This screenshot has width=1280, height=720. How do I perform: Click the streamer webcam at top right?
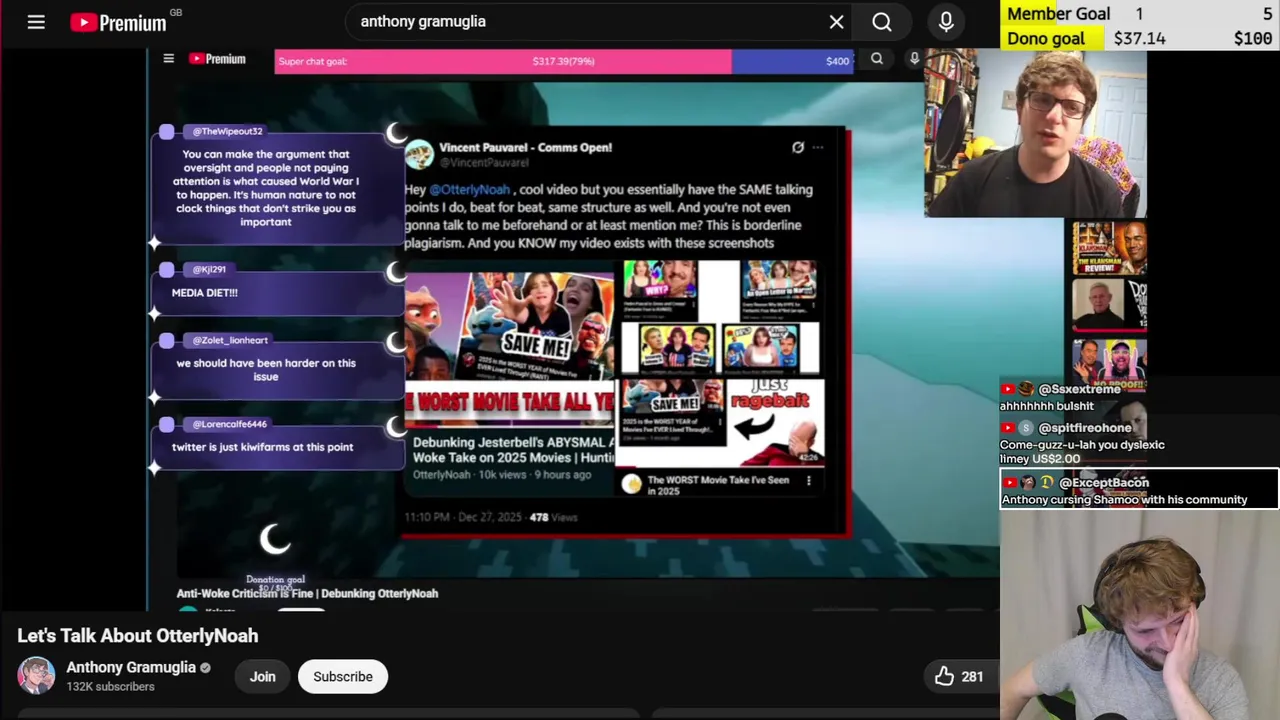pyautogui.click(x=1035, y=133)
